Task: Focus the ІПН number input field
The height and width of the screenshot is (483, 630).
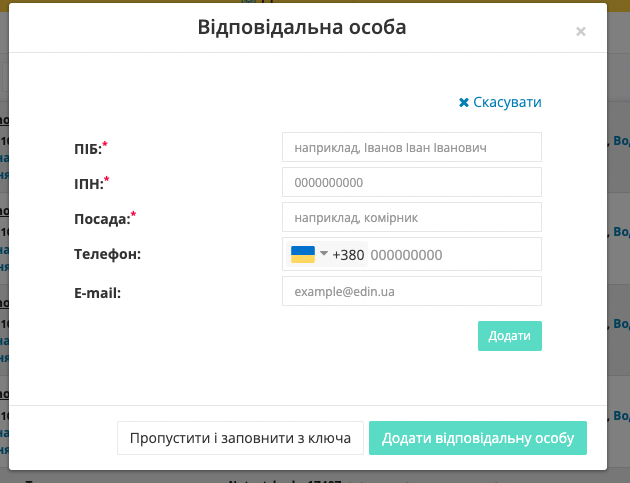Action: tap(412, 182)
